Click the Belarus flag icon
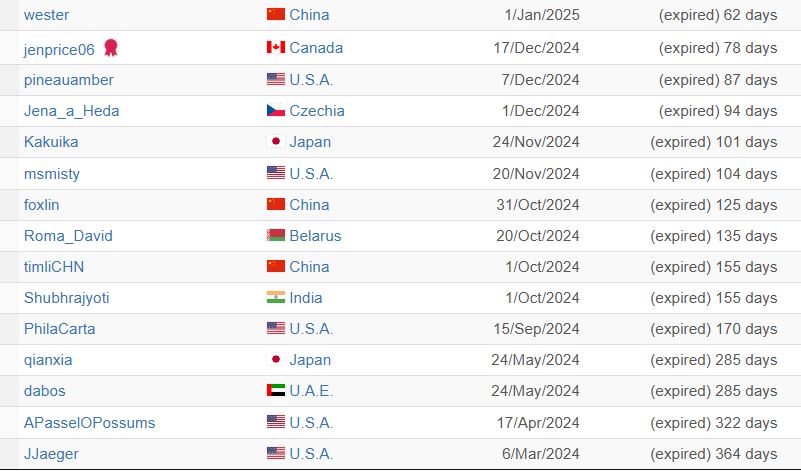The height and width of the screenshot is (471, 801). (276, 236)
